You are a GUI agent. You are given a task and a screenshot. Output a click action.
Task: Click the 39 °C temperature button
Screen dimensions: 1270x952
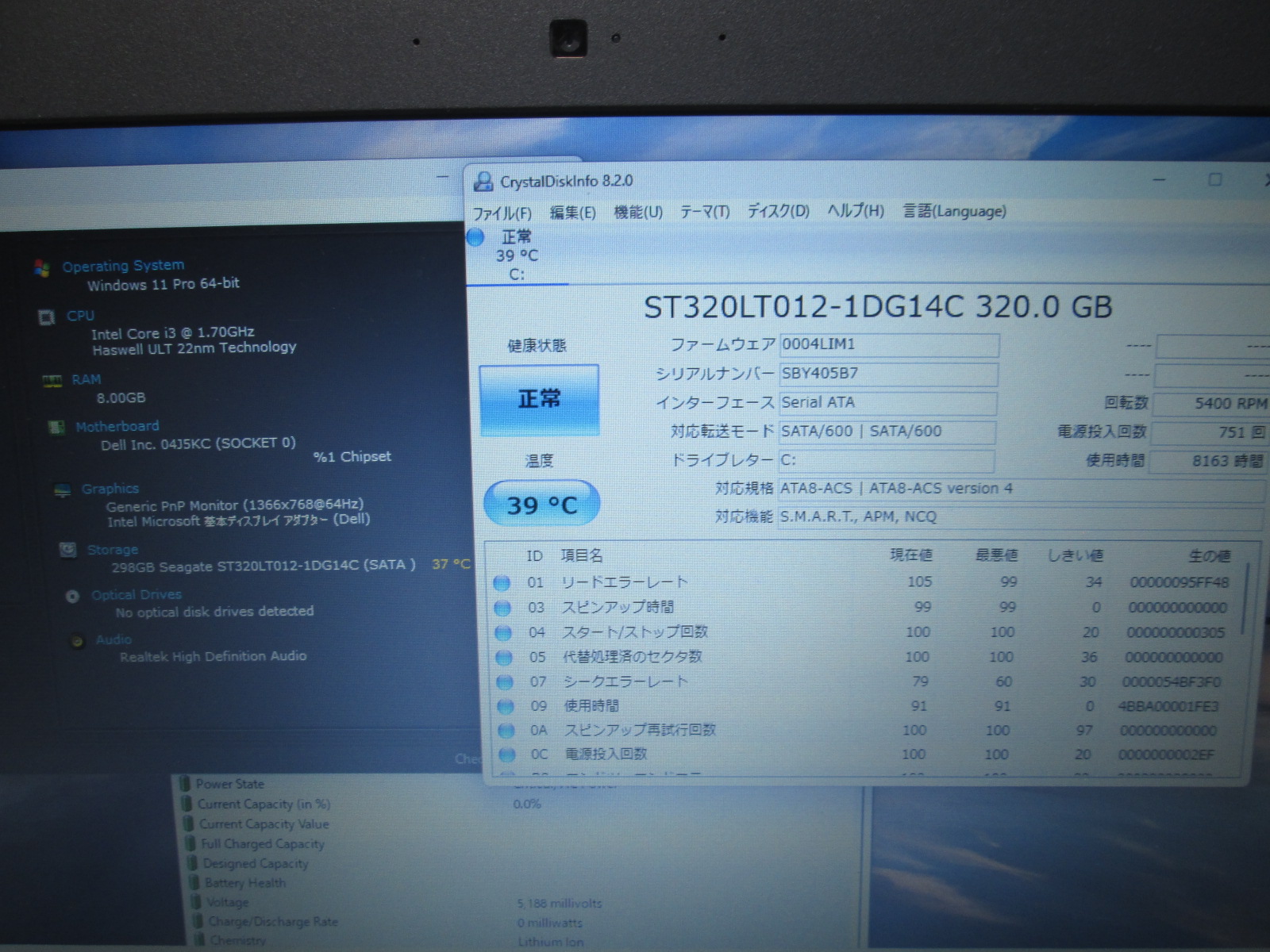(541, 505)
